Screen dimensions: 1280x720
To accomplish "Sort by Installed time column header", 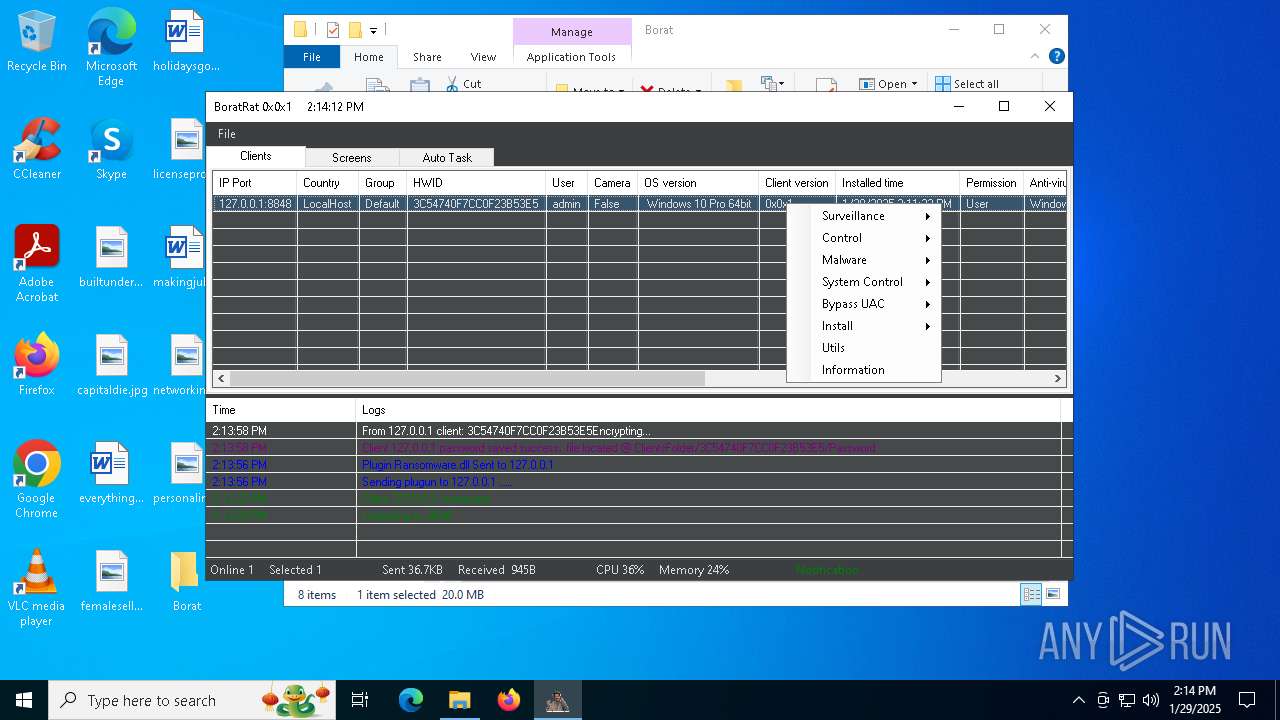I will click(897, 183).
